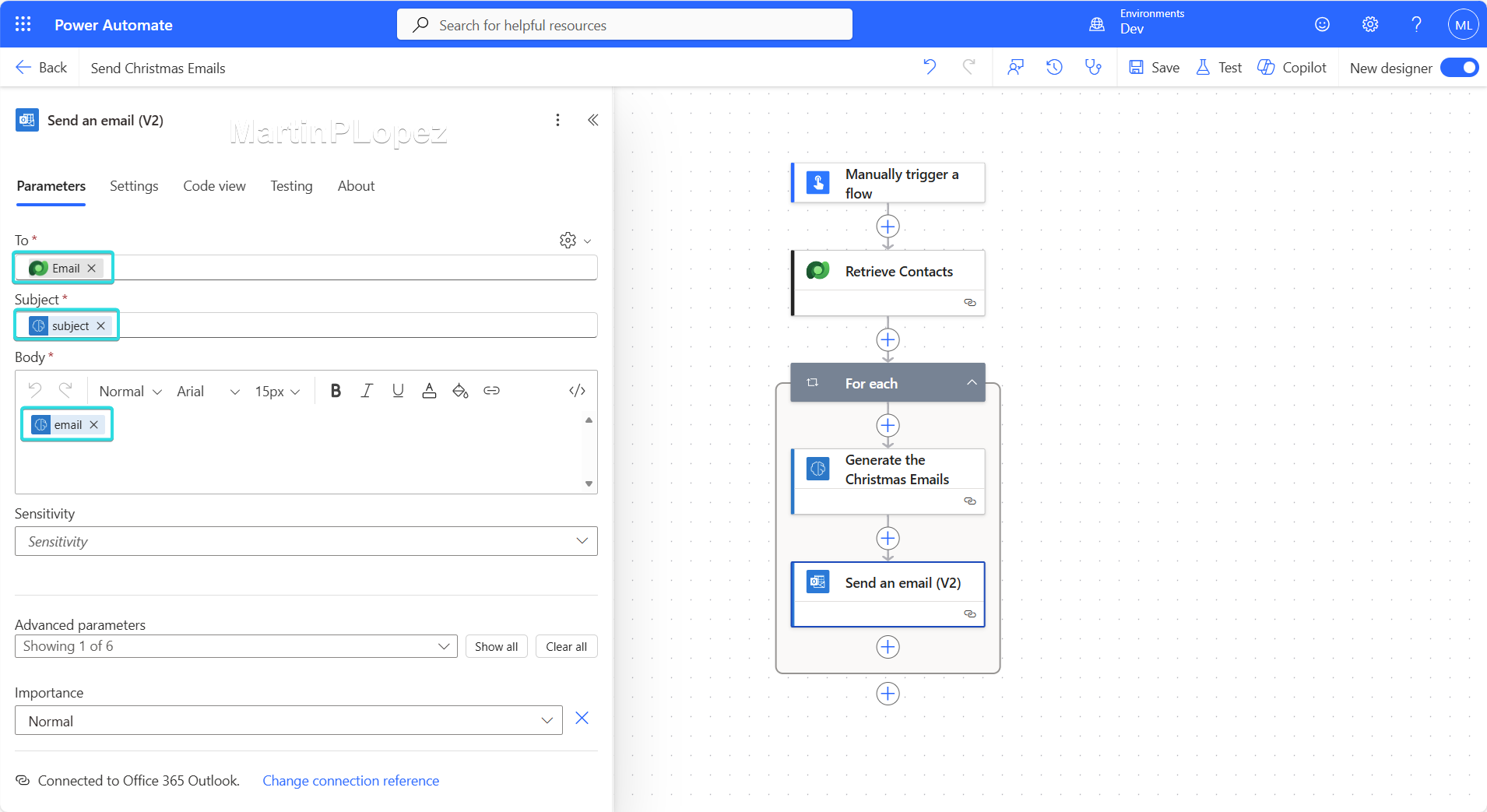Insert a link in the email body

coord(491,391)
